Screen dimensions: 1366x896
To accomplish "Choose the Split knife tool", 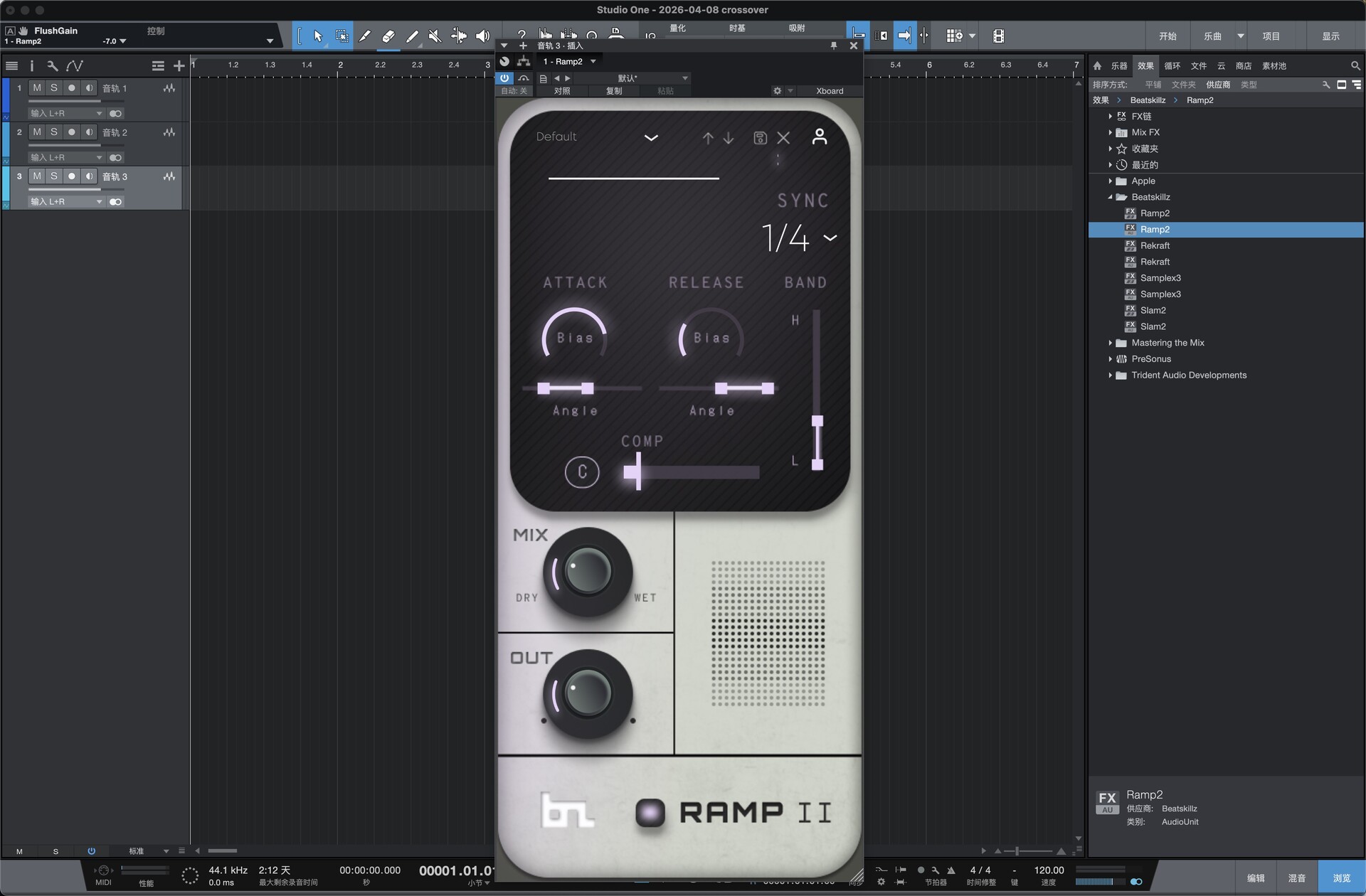I will click(365, 36).
